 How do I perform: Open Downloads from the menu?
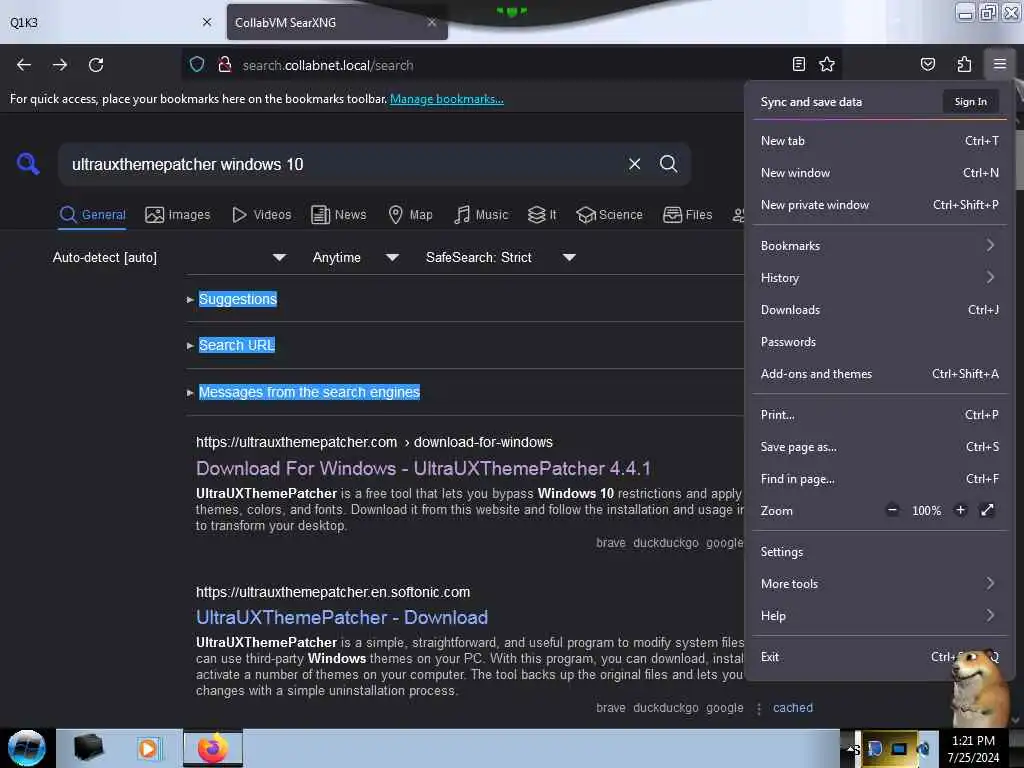878,310
